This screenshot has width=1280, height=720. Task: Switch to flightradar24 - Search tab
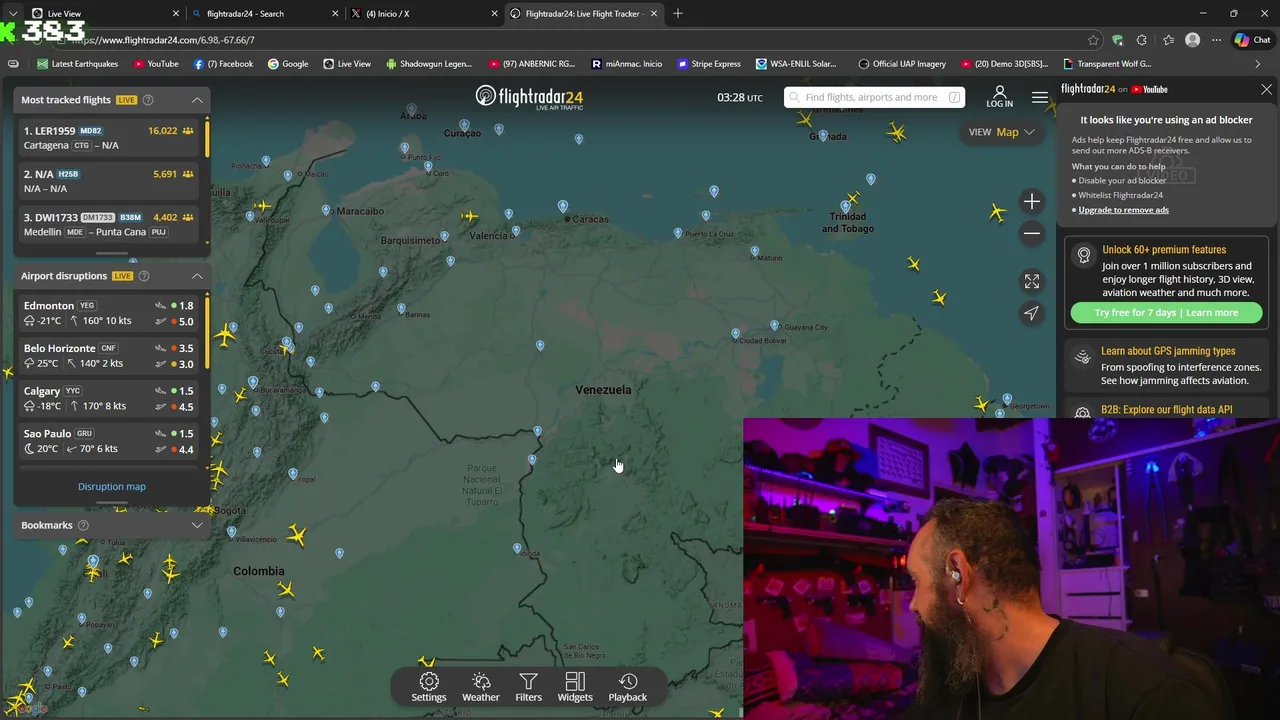[265, 13]
